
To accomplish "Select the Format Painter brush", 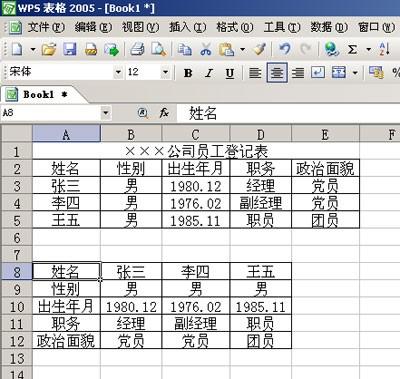I will coord(260,50).
